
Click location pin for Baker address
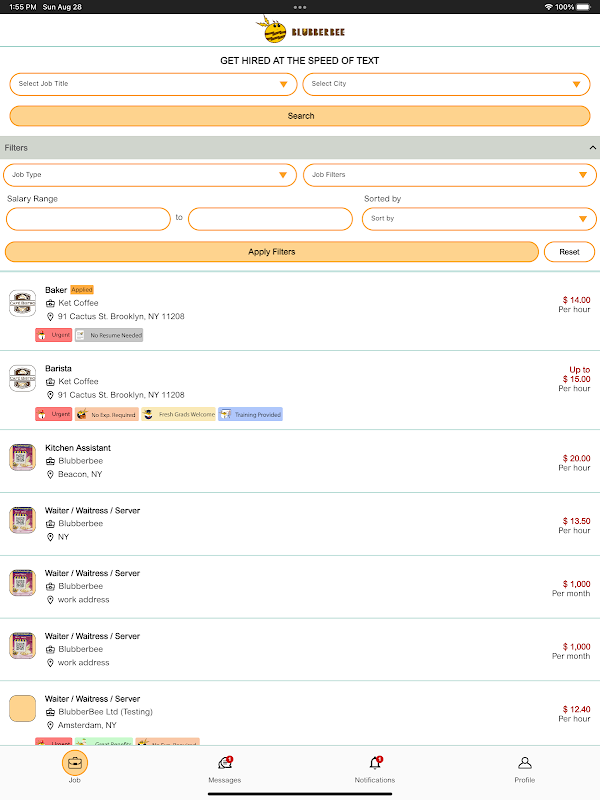[50, 317]
